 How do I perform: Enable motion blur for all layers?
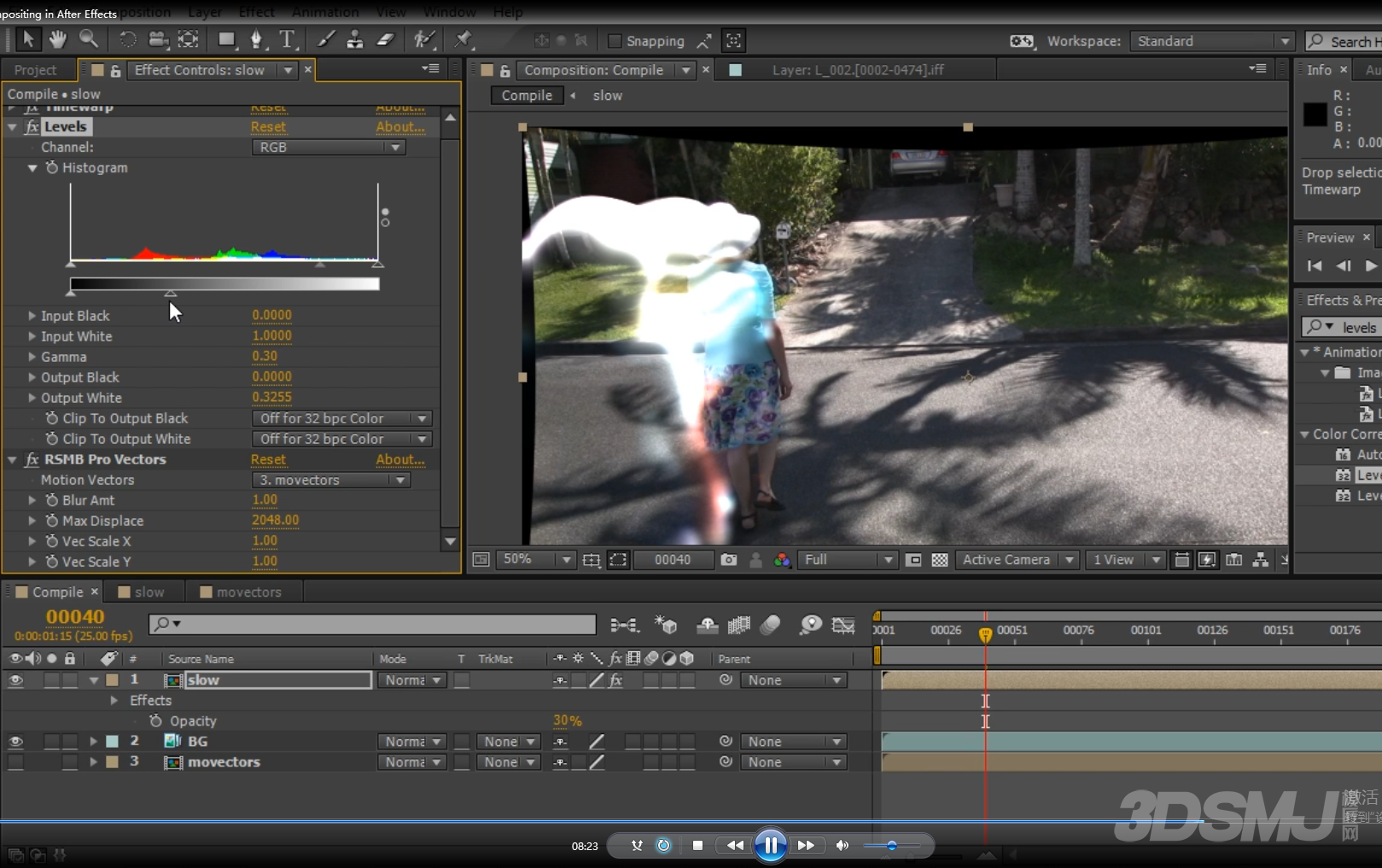[770, 626]
